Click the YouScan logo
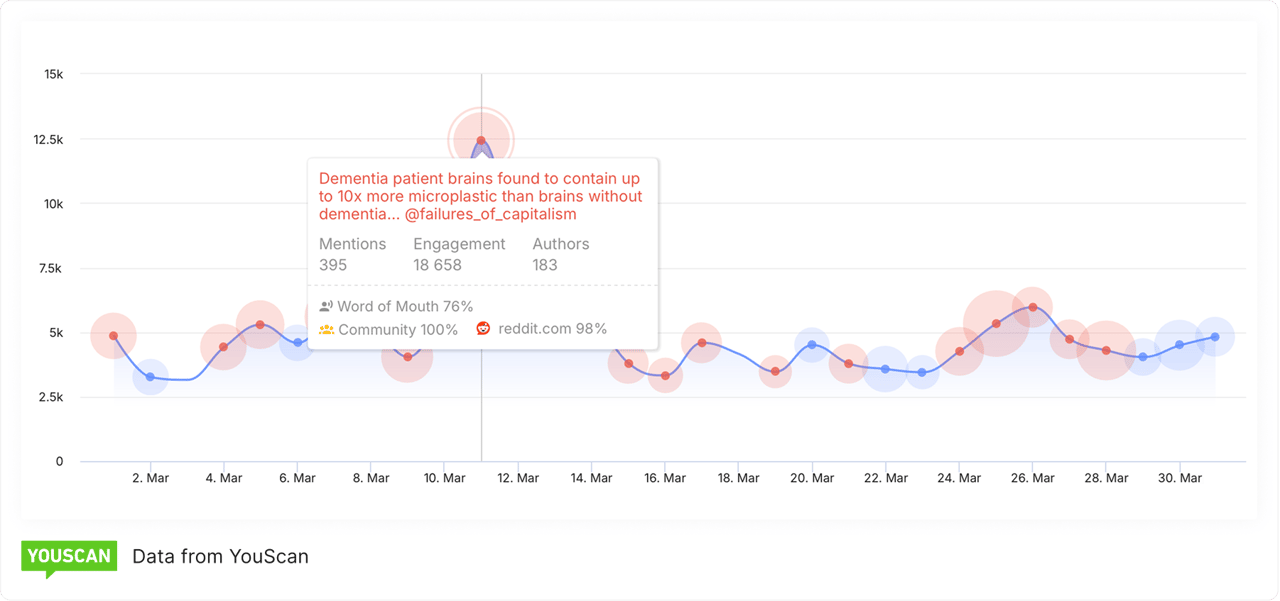 coord(69,557)
